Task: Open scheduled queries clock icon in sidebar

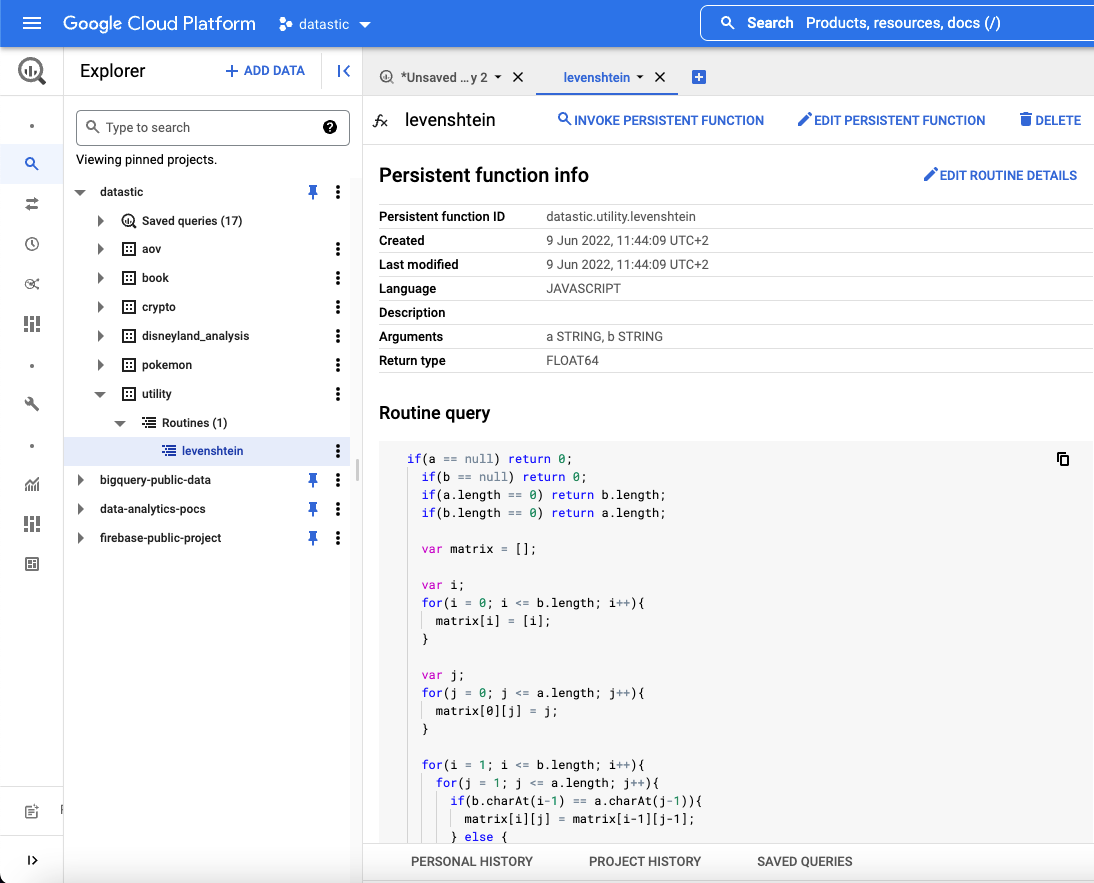Action: pyautogui.click(x=32, y=244)
